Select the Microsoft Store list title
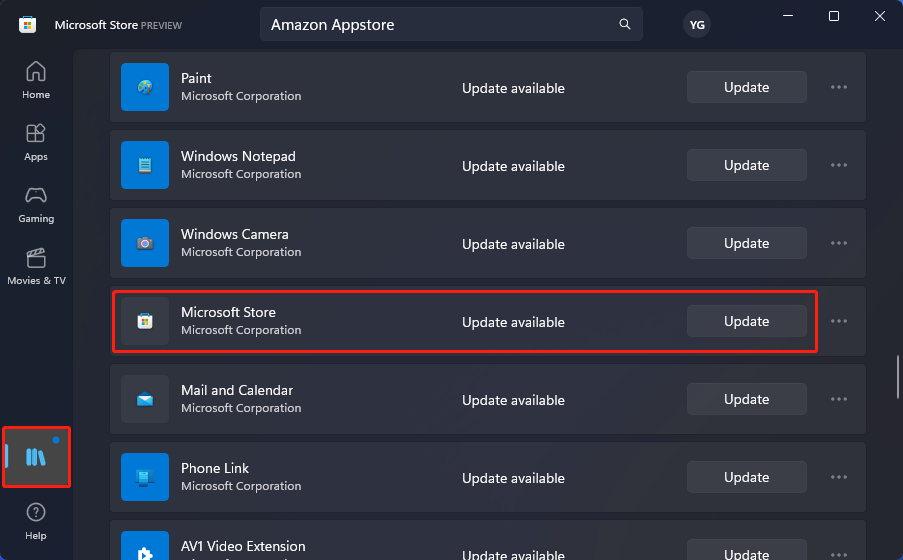 [228, 312]
